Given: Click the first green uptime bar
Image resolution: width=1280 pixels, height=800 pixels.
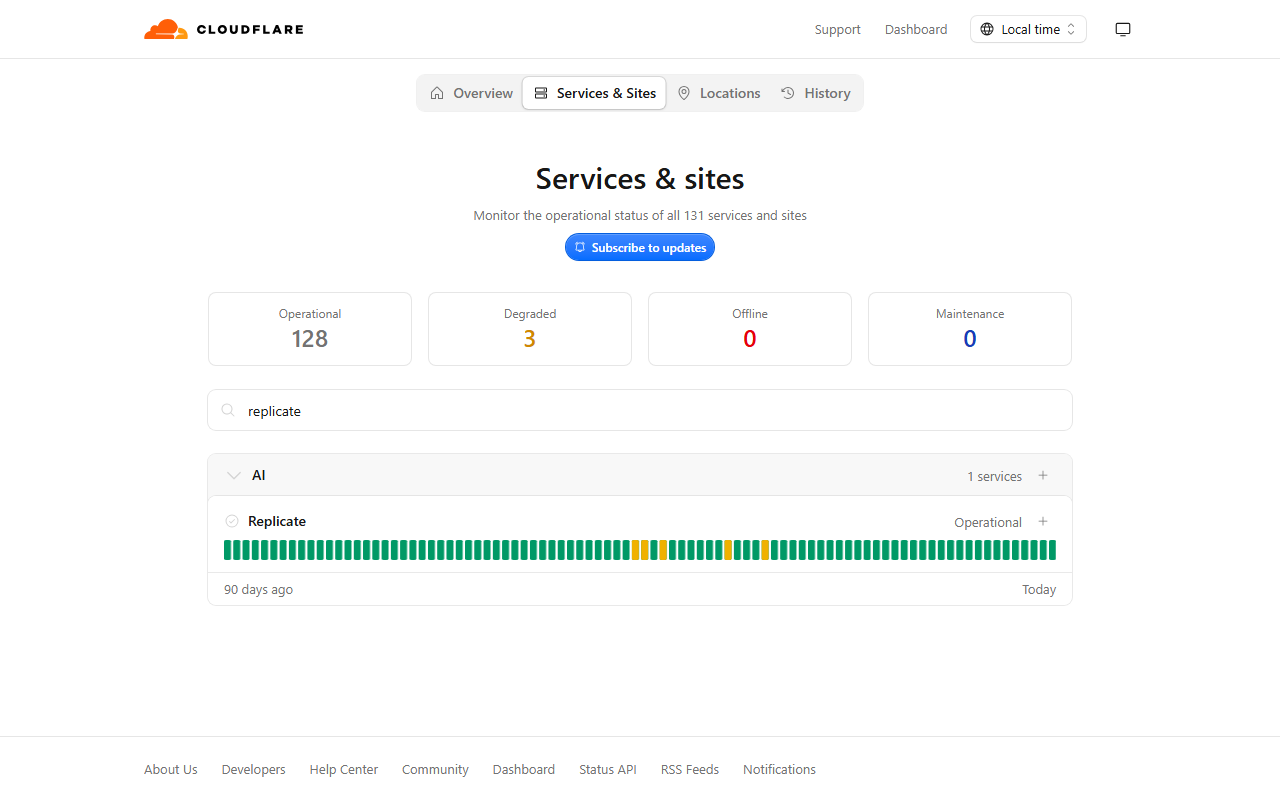Looking at the screenshot, I should click(228, 550).
